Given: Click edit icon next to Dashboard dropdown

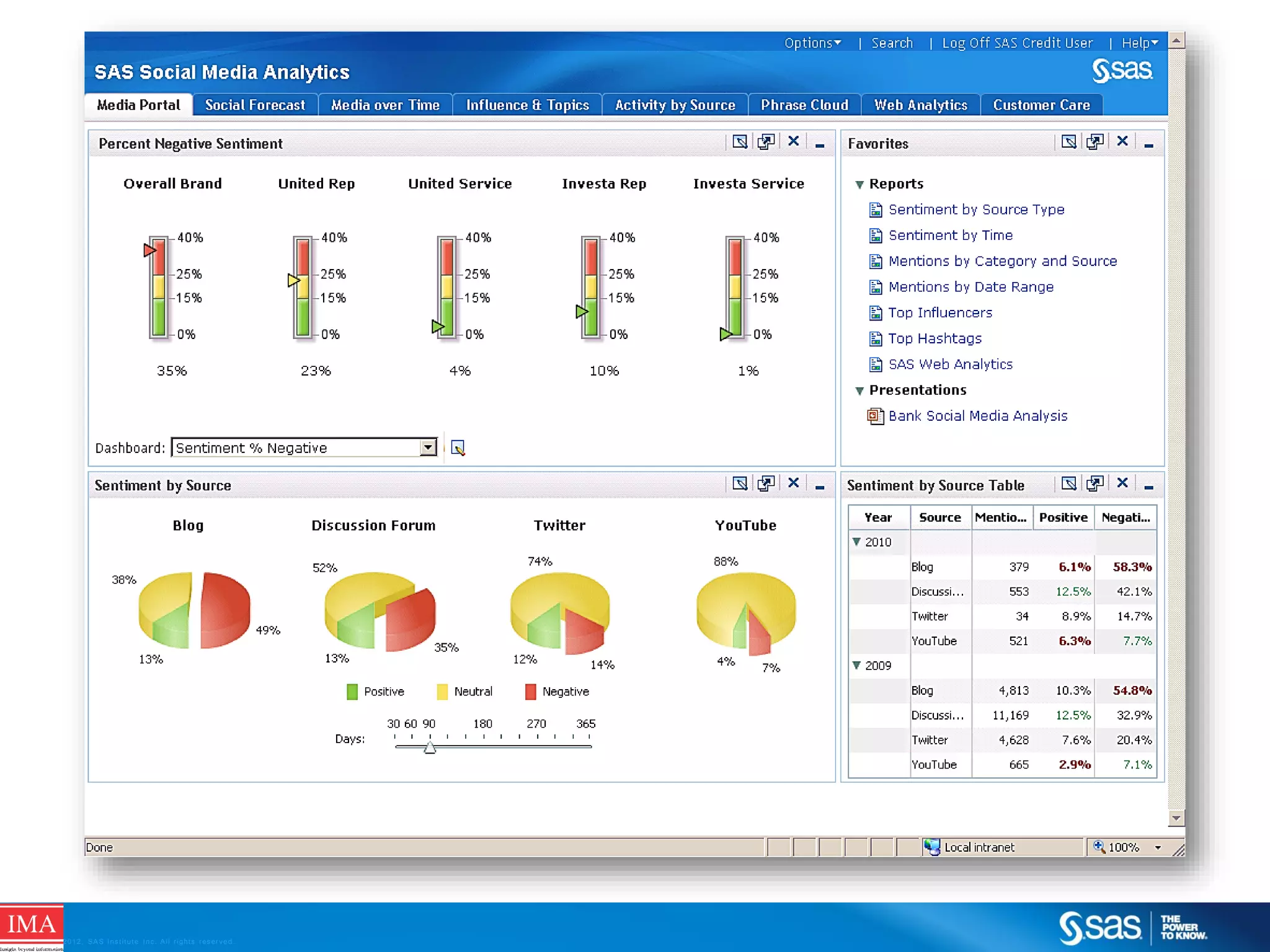Looking at the screenshot, I should coord(458,447).
